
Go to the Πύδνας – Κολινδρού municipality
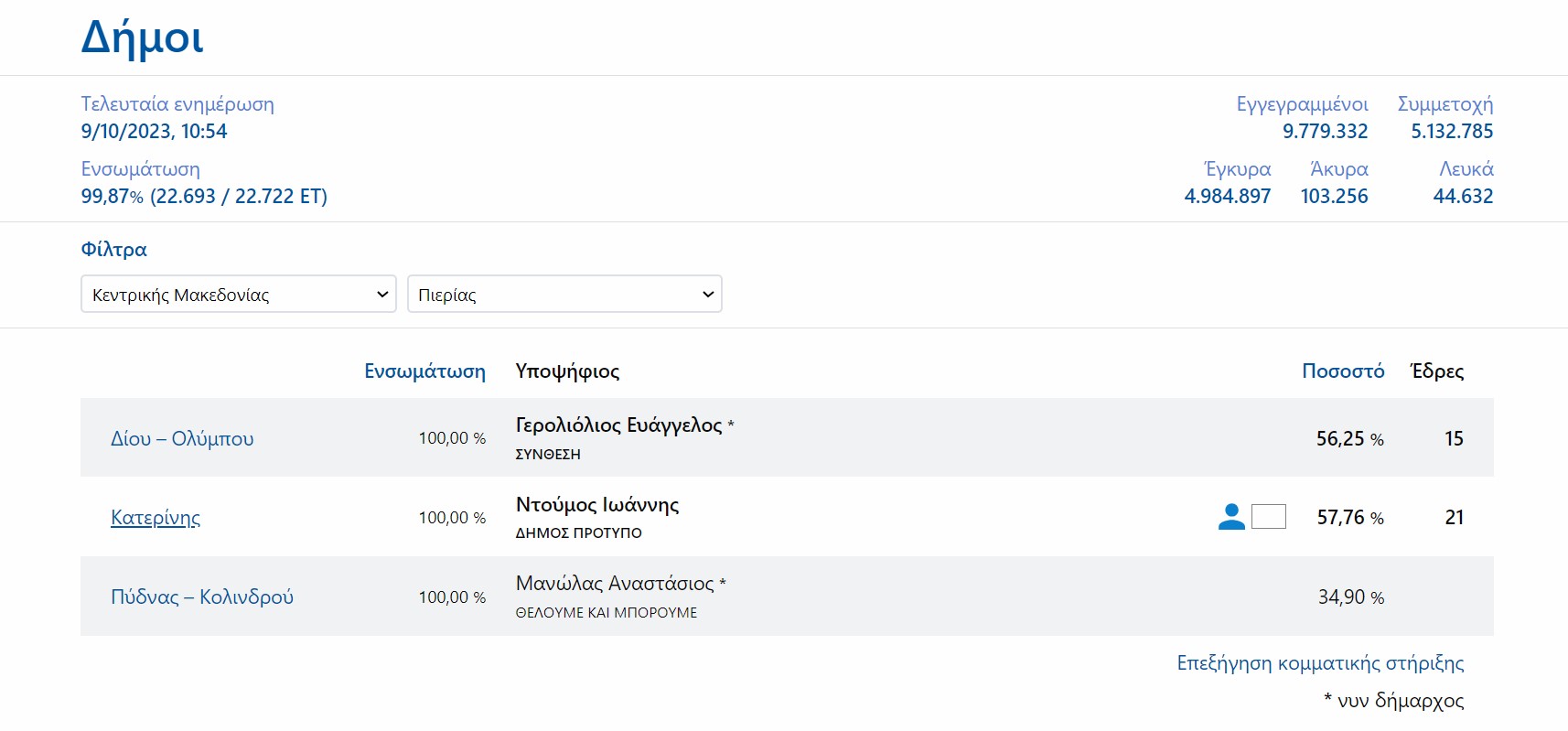(x=202, y=597)
